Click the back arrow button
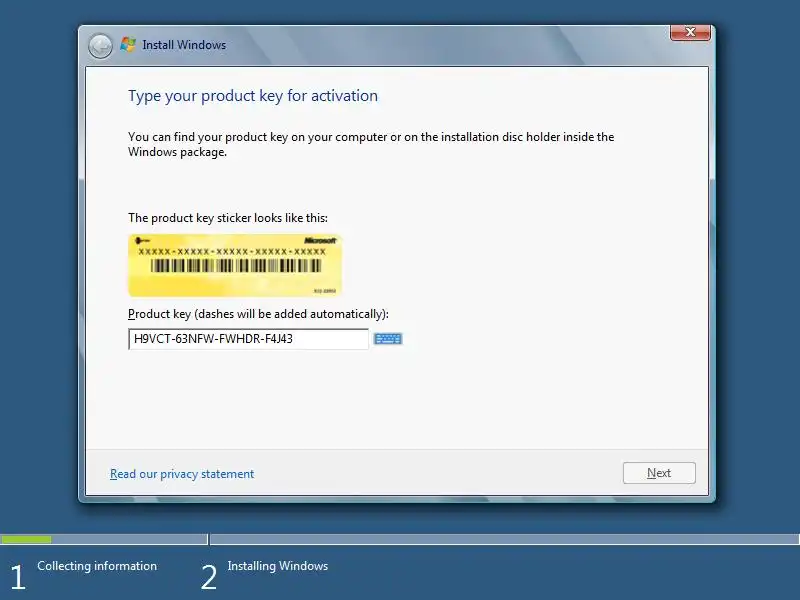Screen dimensions: 800x600 (100, 46)
